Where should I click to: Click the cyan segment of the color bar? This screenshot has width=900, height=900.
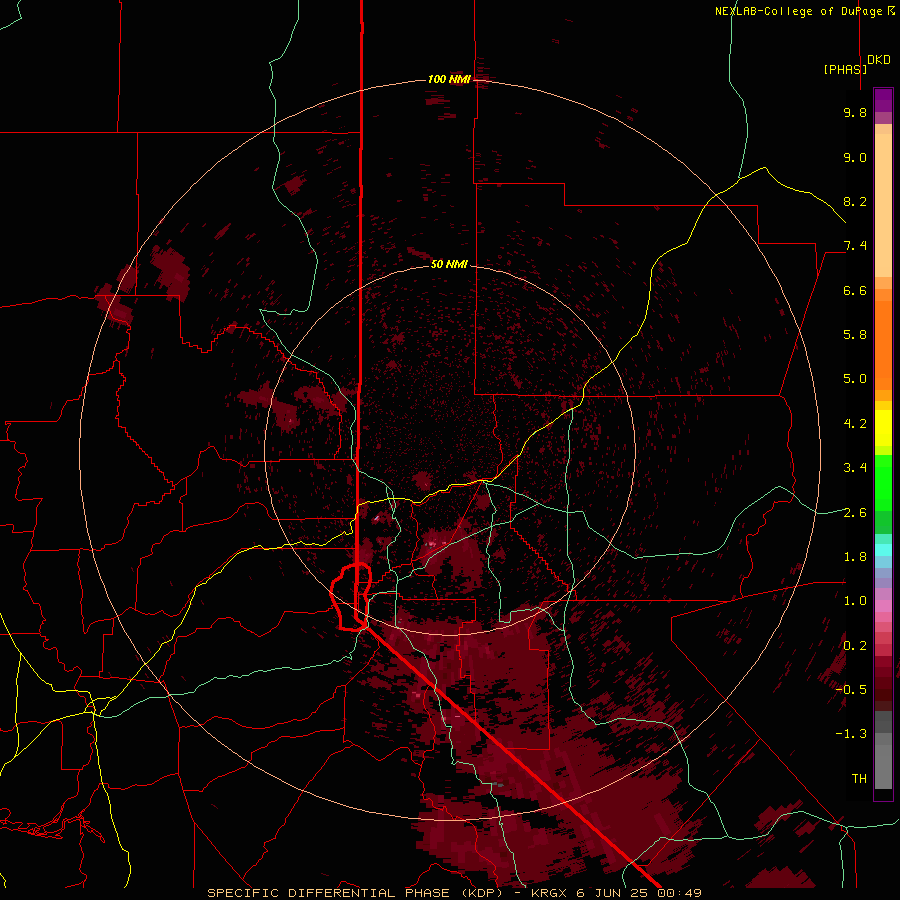click(883, 550)
